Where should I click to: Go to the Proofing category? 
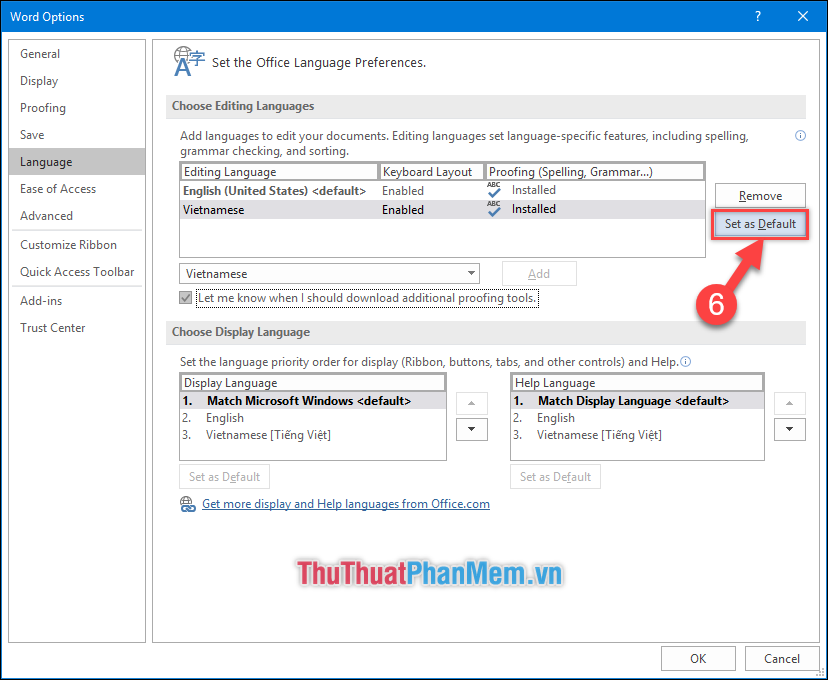[77, 108]
